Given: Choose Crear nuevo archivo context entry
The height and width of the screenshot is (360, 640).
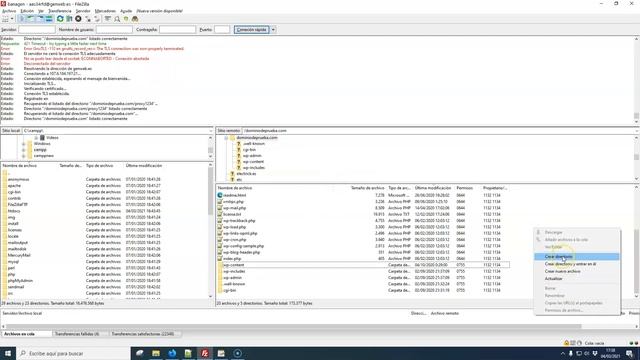Looking at the screenshot, I should click(576, 271).
